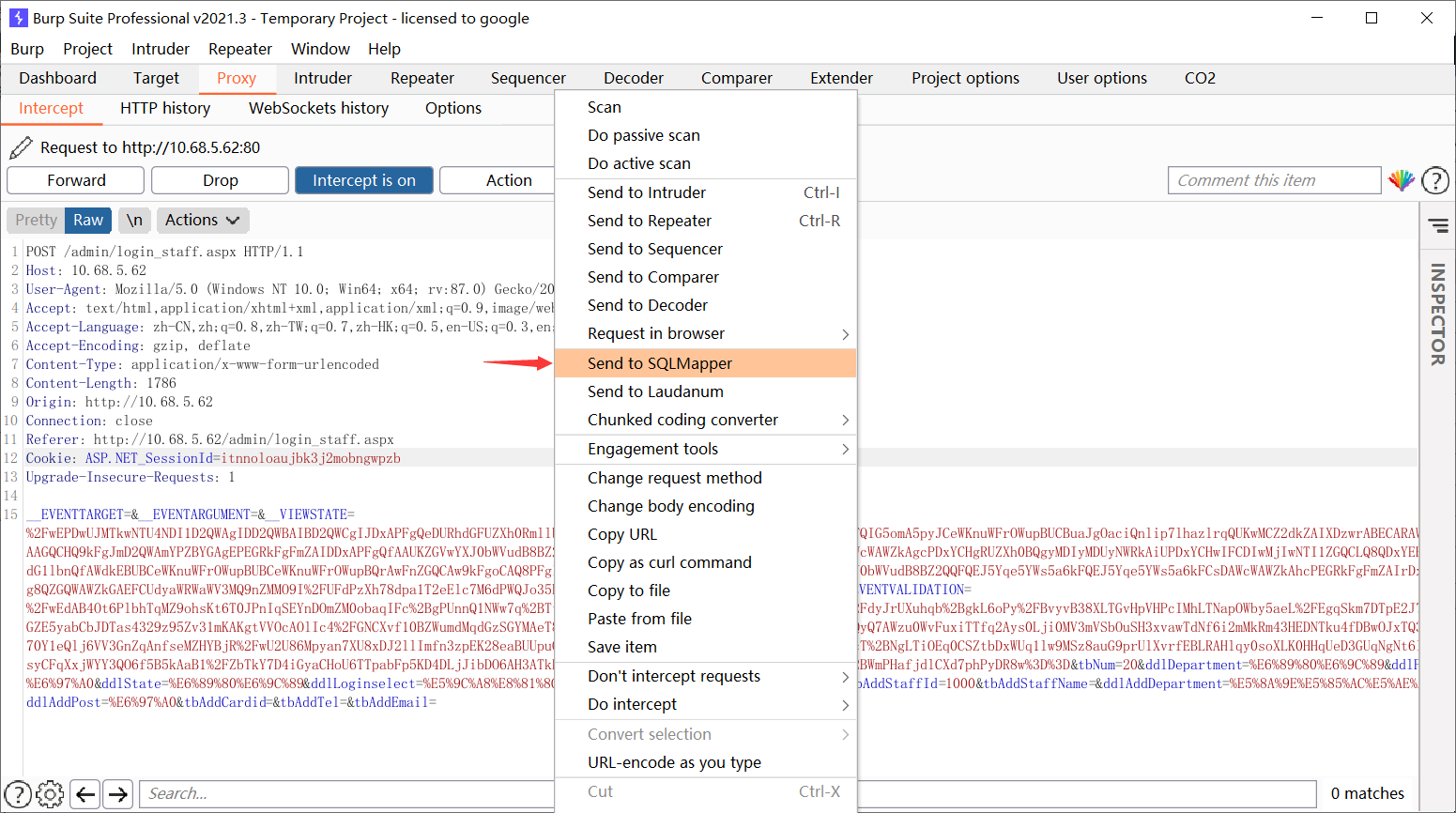Screen dimensions: 1456x813
Task: Click the Drop button
Action: click(x=221, y=180)
